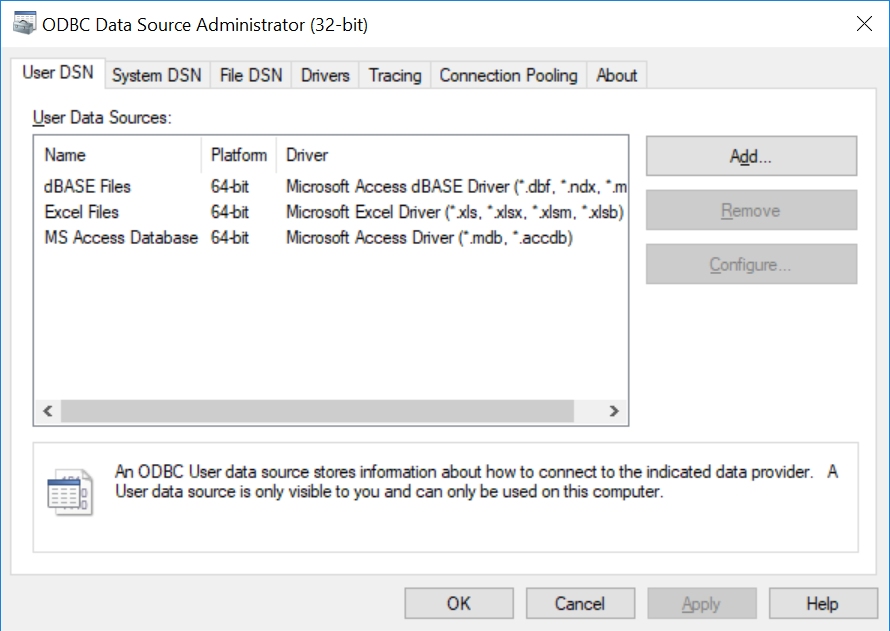Select the dBASE Files data source
890x631 pixels.
(87, 187)
